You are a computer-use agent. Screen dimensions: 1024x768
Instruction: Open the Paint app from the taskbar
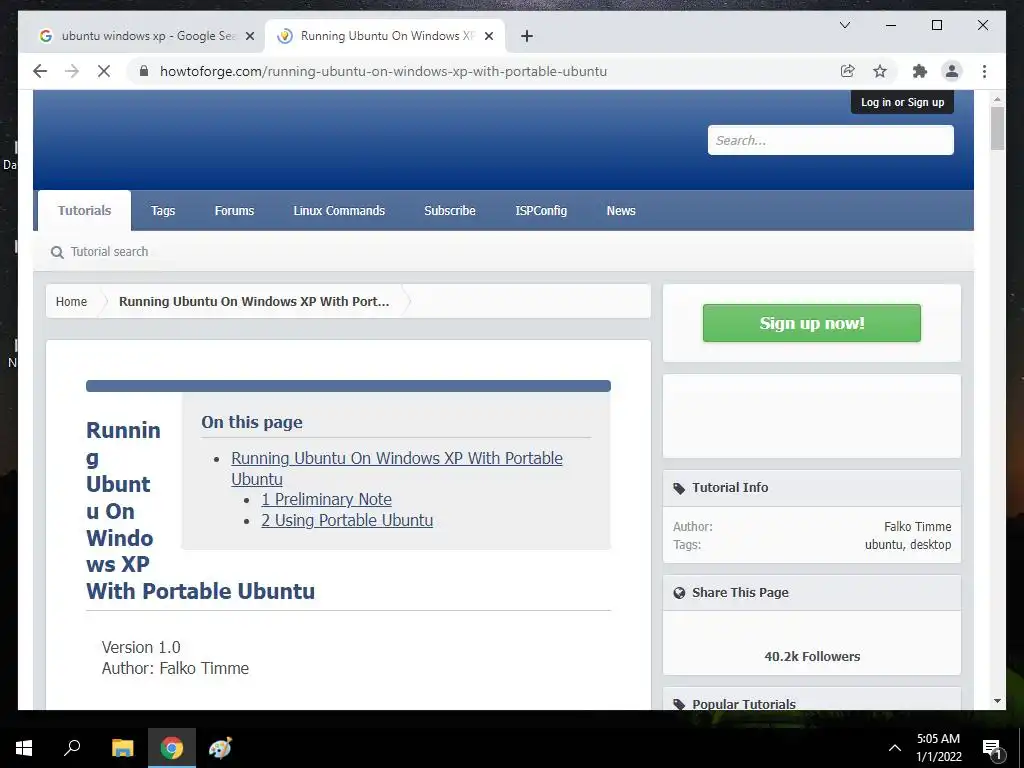coord(220,748)
